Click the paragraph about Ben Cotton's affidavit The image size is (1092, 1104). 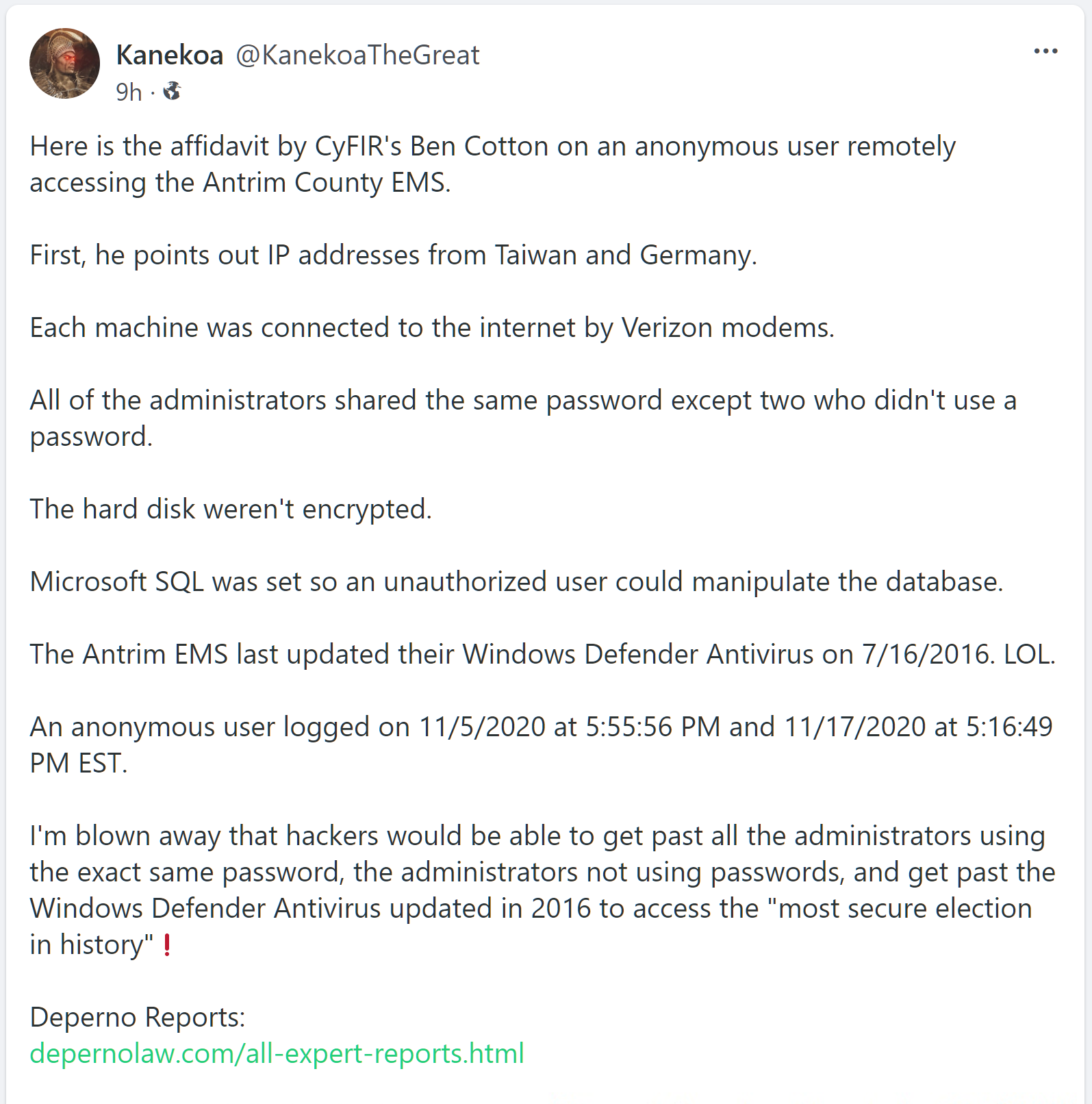(x=492, y=164)
